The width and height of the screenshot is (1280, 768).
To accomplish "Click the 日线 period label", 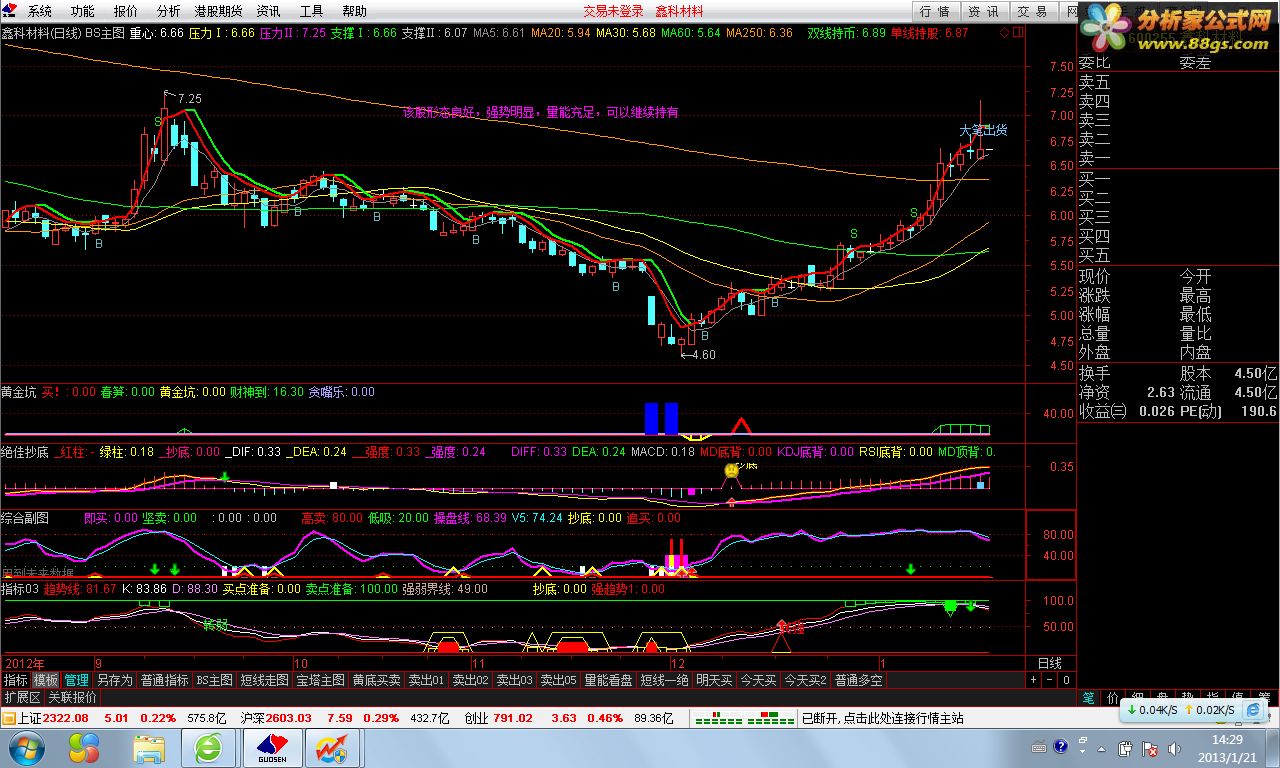I will 1049,663.
